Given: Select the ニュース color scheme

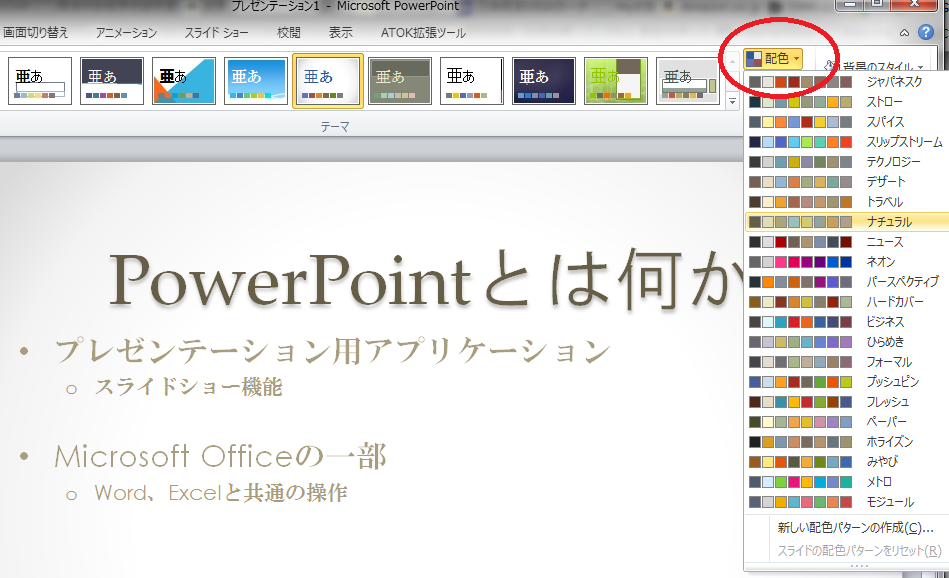Looking at the screenshot, I should click(847, 241).
